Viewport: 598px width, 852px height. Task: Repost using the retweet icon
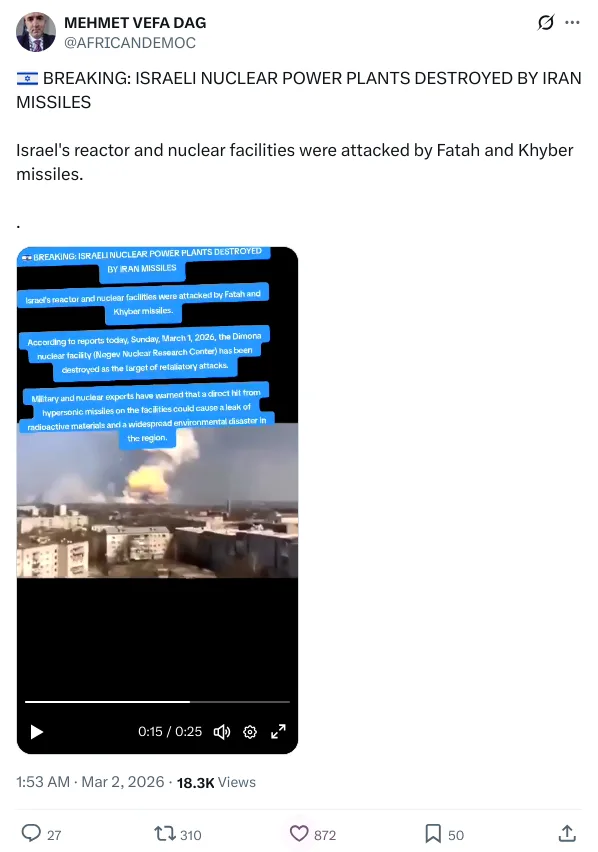tap(164, 834)
